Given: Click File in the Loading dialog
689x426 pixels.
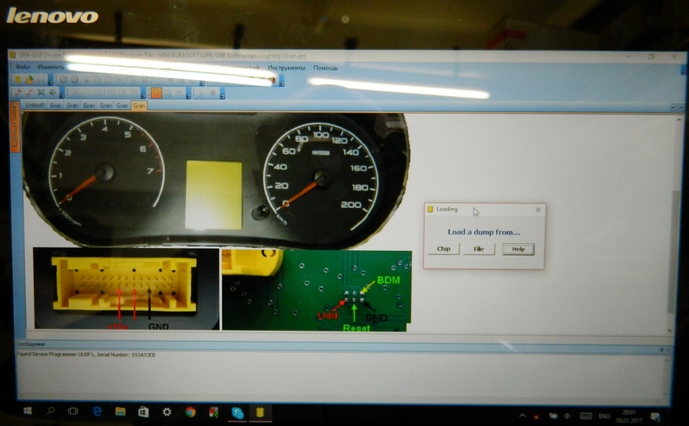Looking at the screenshot, I should coord(479,249).
